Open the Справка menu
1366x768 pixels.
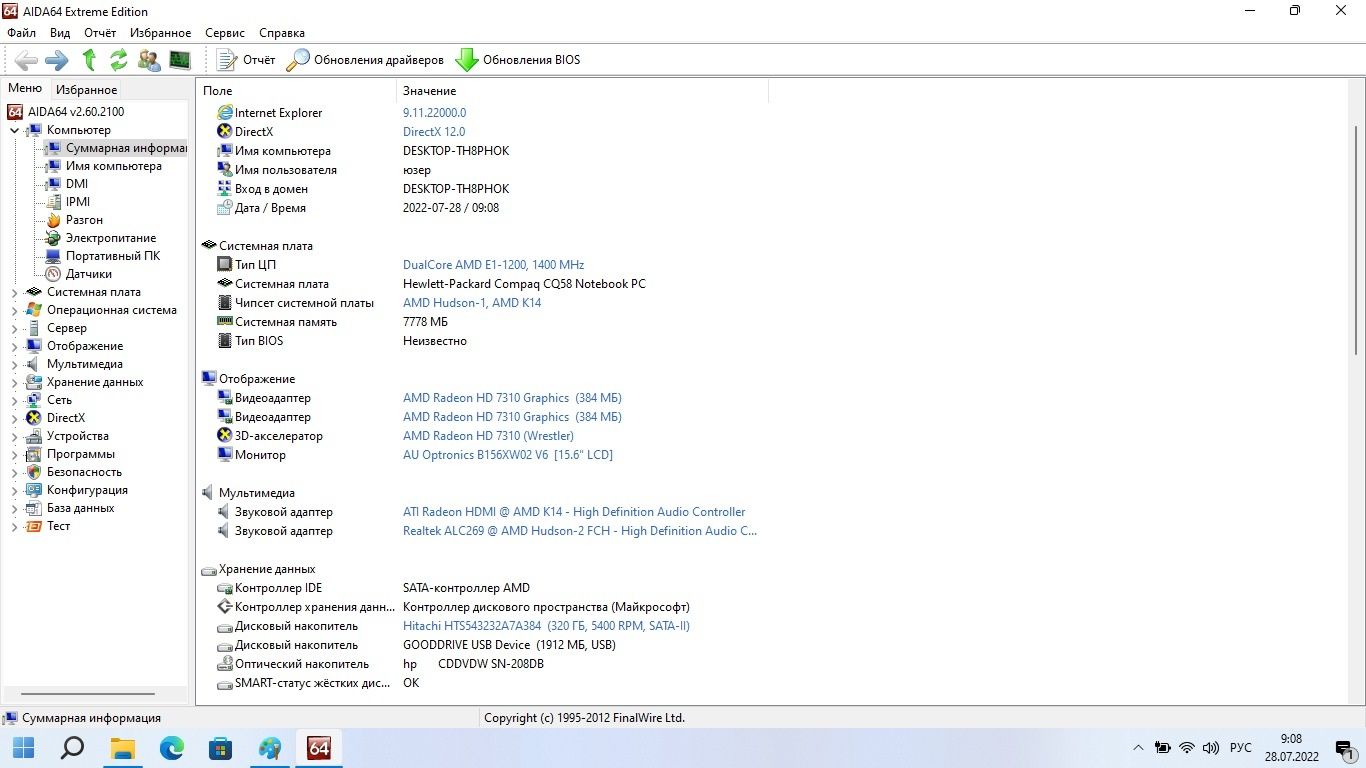(x=282, y=33)
